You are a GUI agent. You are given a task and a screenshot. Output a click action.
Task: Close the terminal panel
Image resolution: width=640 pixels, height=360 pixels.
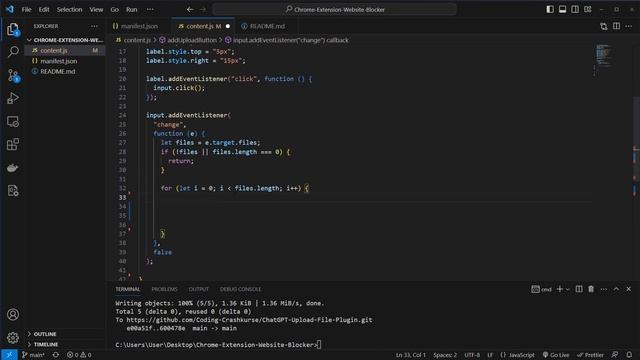[x=629, y=289]
